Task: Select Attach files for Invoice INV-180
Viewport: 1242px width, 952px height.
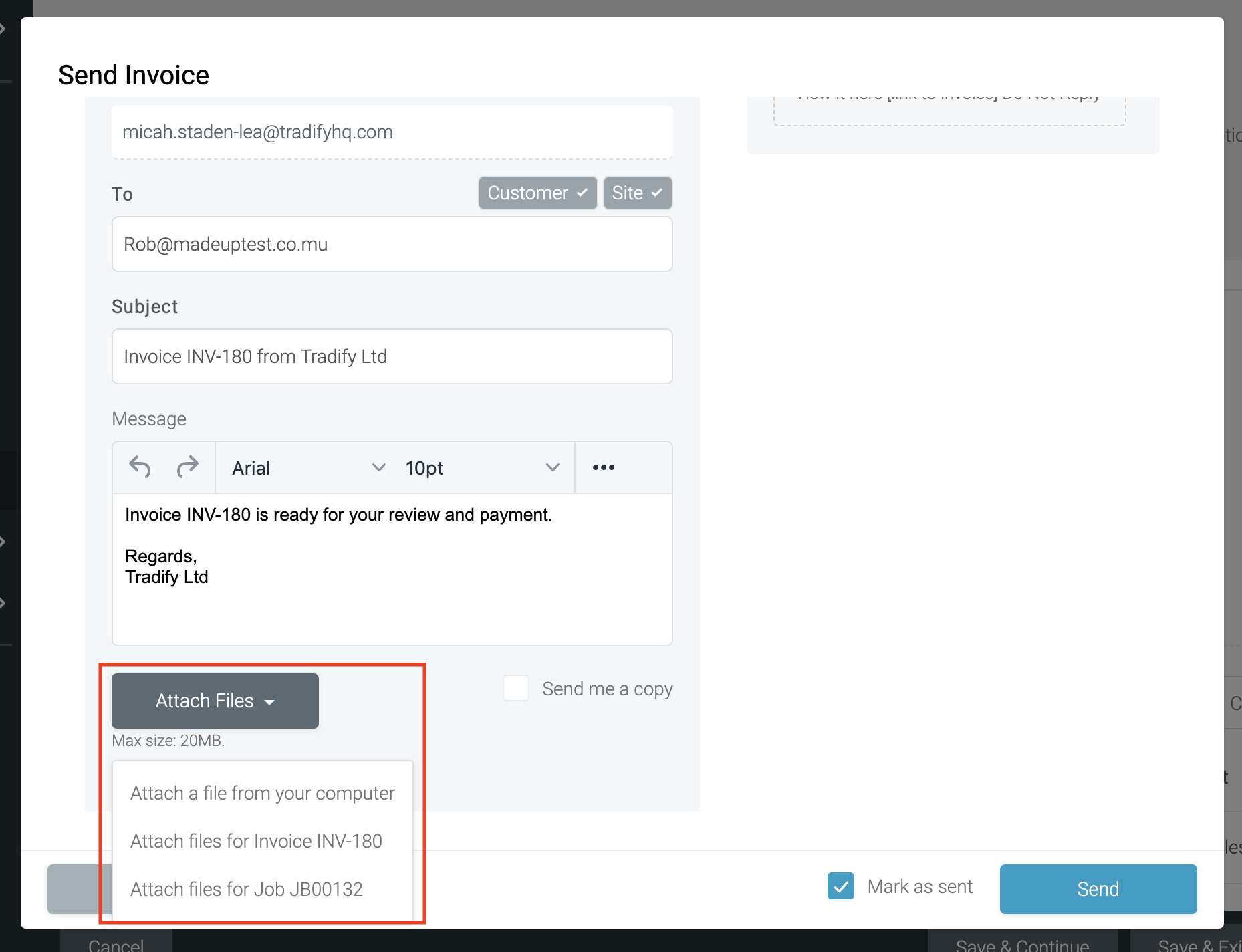Action: tap(256, 841)
